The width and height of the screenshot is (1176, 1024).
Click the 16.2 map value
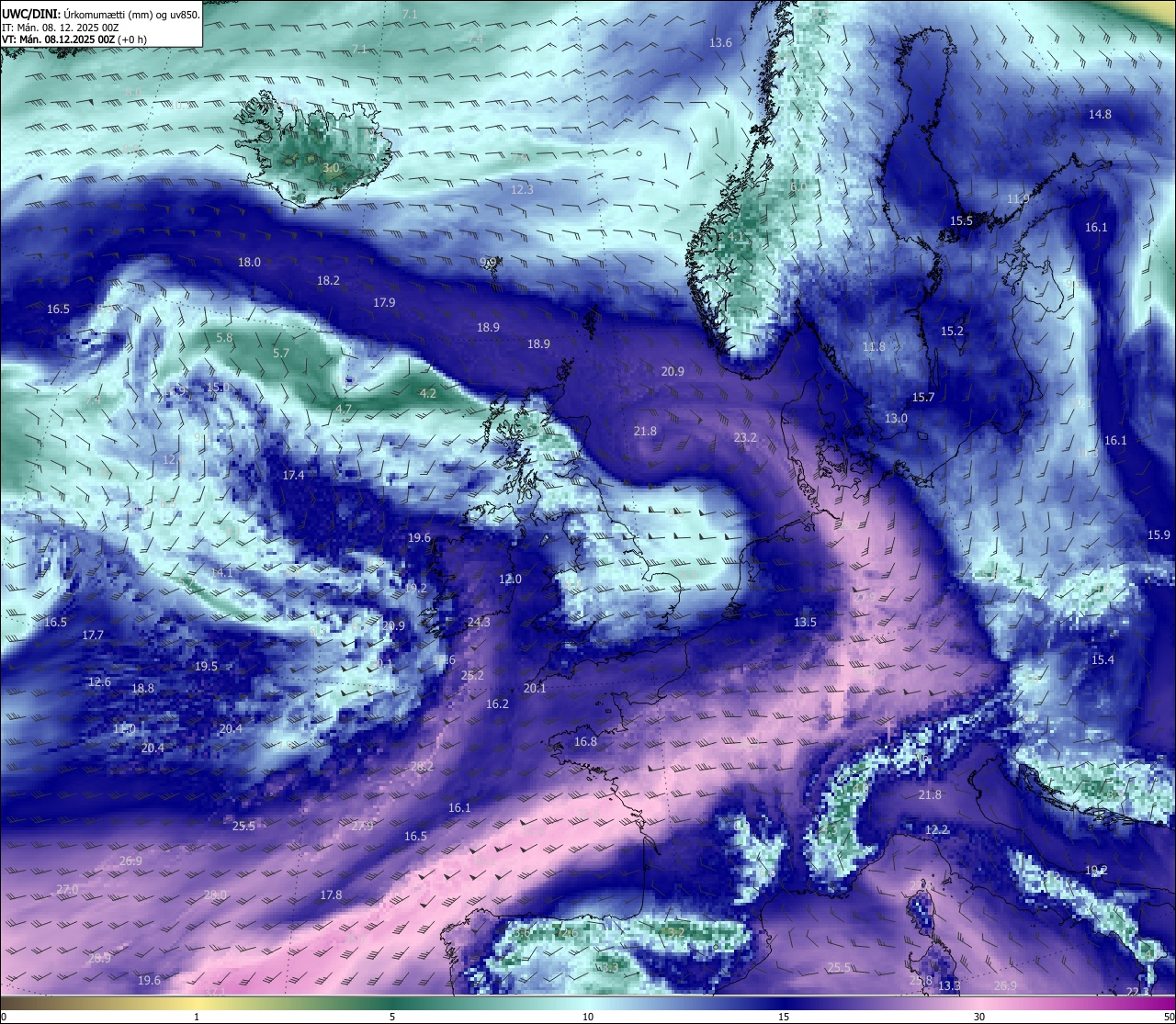[x=497, y=703]
